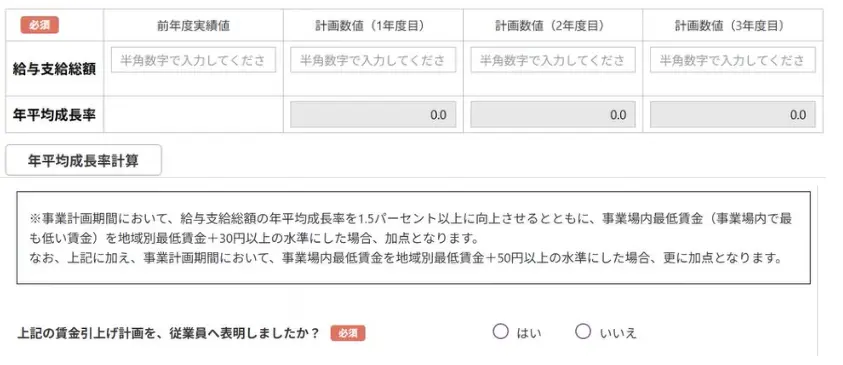Click the 計画数値（2年度目） column header
Screen dimensions: 843x365
pos(553,26)
